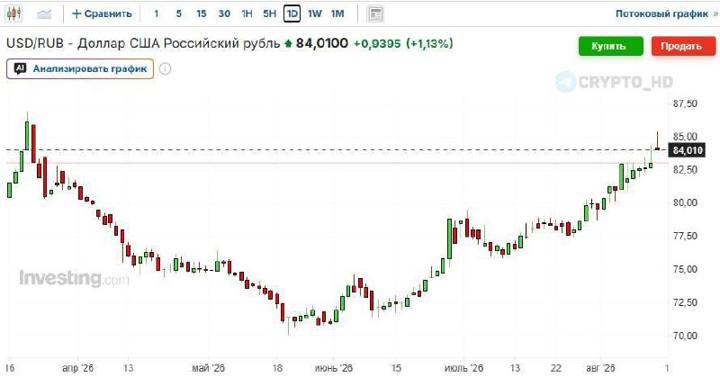Select the 30 minute timeframe
The width and height of the screenshot is (720, 386).
[x=224, y=14]
